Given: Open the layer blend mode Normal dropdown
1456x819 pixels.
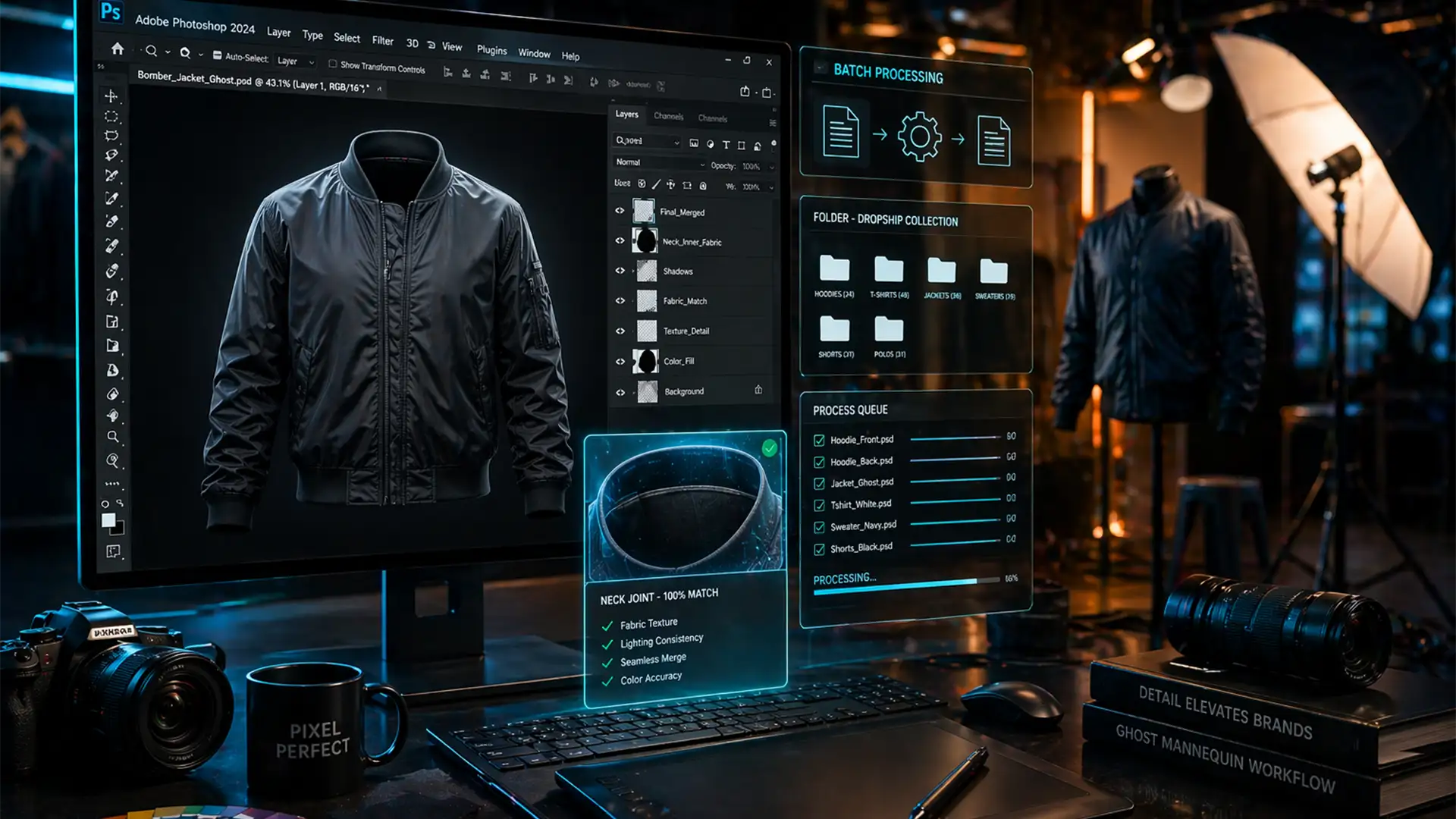Looking at the screenshot, I should point(658,164).
